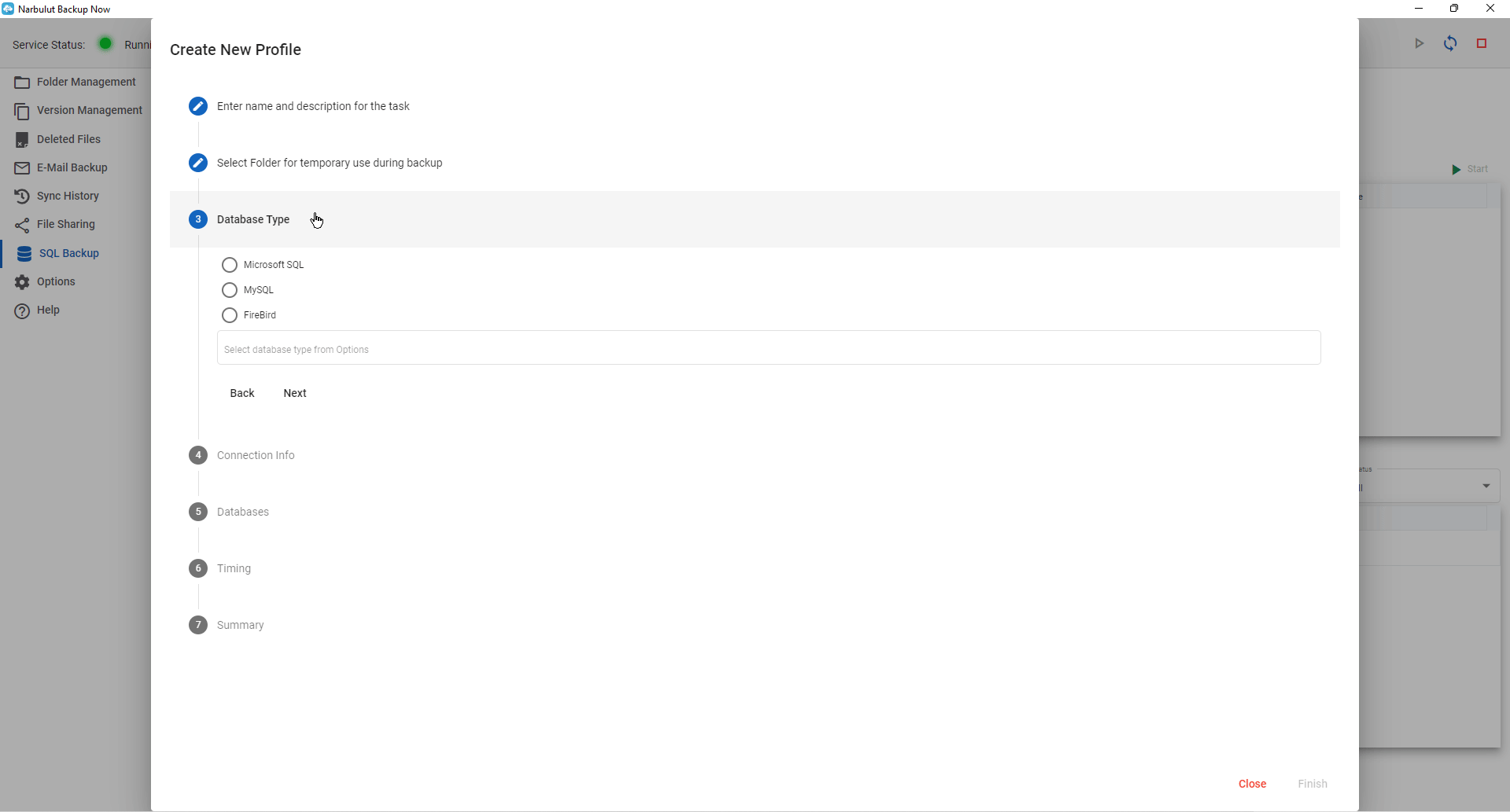Click the Create New Profile heading

[235, 50]
